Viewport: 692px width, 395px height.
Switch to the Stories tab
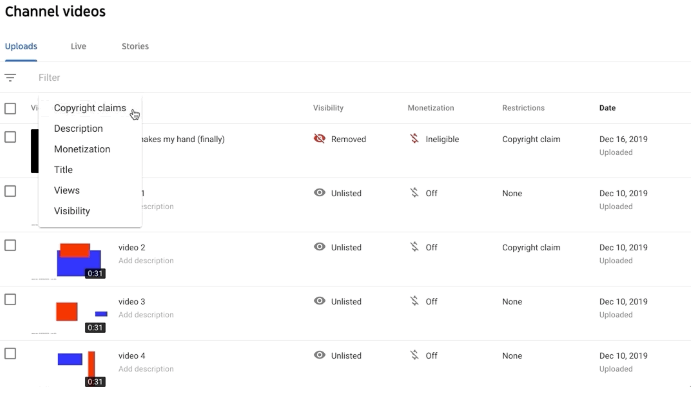135,46
